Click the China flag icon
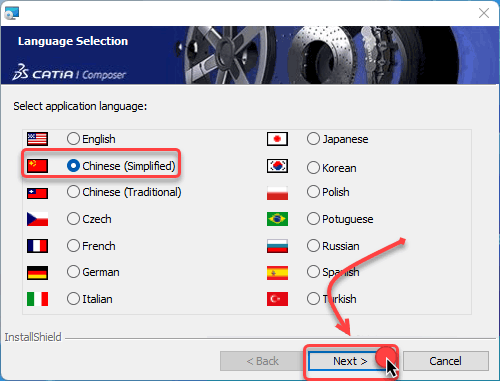The image size is (500, 381). pyautogui.click(x=37, y=166)
